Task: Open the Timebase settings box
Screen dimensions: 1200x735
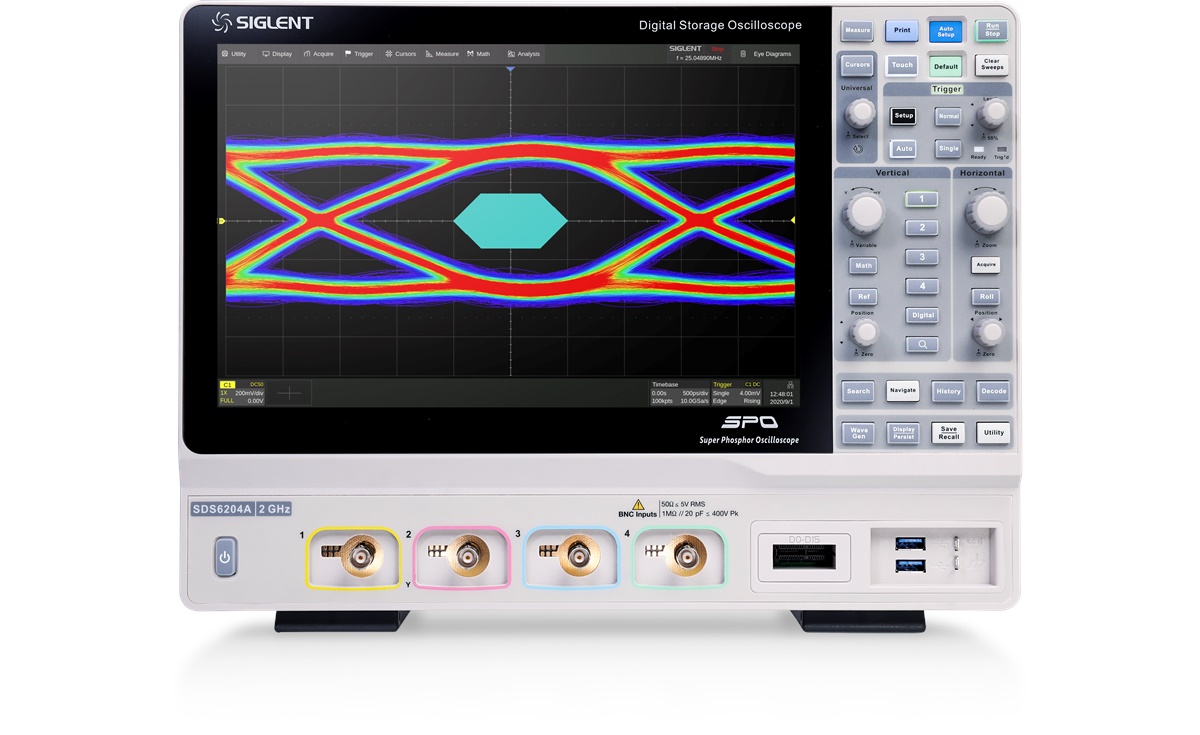Action: tap(679, 392)
